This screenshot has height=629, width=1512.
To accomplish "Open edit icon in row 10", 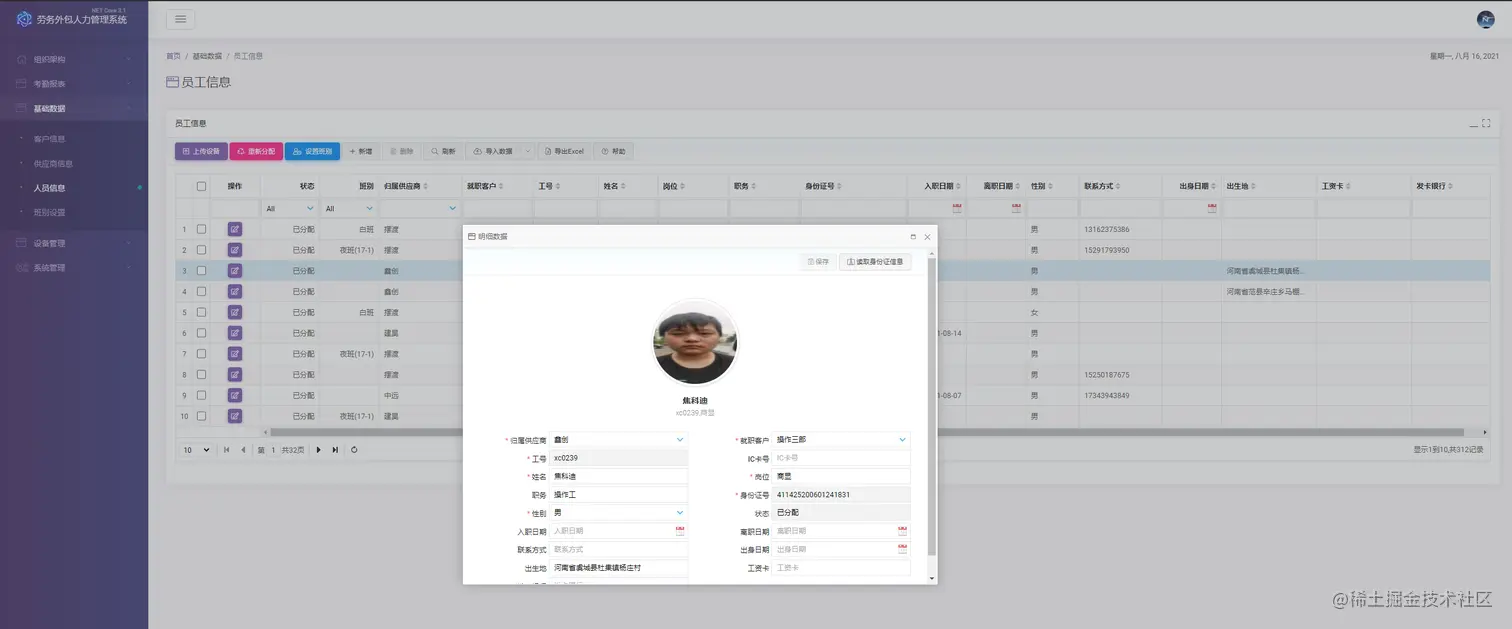I will 235,416.
